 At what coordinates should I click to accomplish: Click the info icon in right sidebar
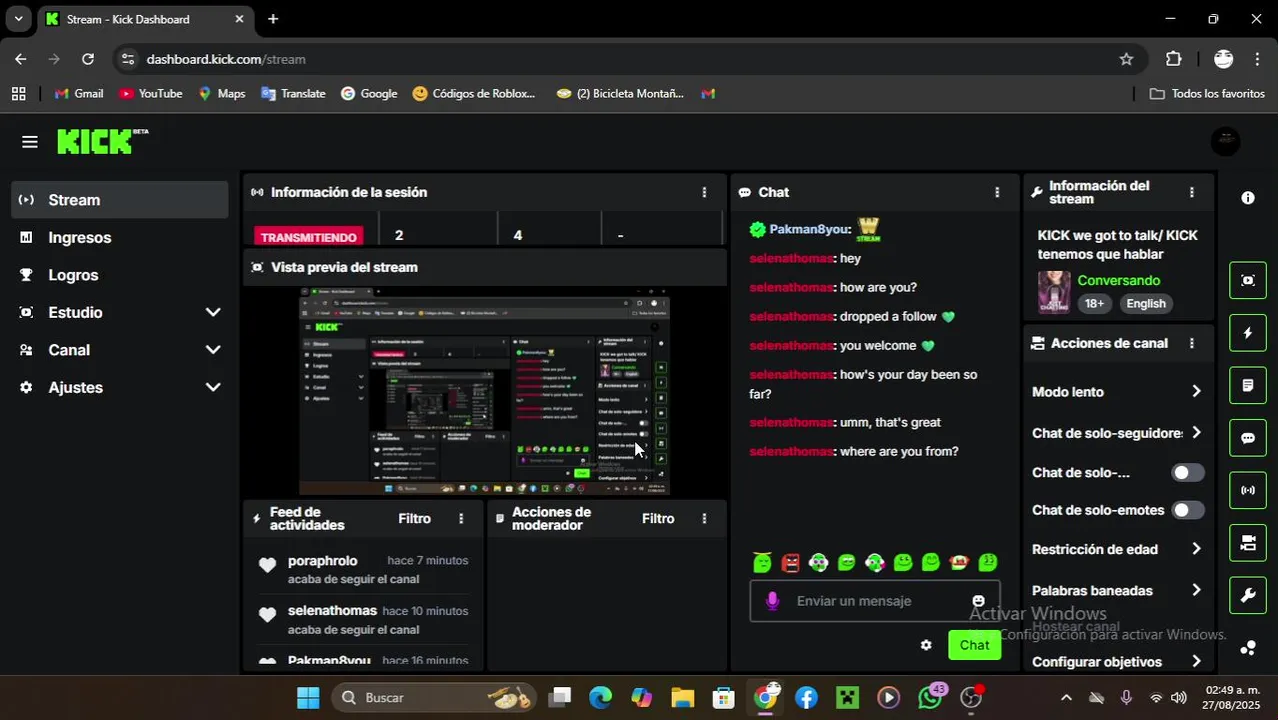1248,198
